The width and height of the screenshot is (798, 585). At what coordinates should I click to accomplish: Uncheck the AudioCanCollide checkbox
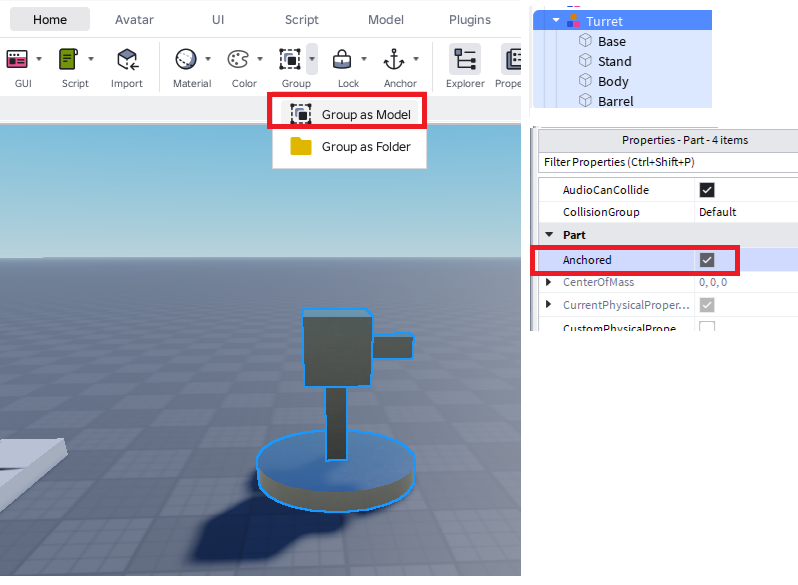tap(707, 190)
